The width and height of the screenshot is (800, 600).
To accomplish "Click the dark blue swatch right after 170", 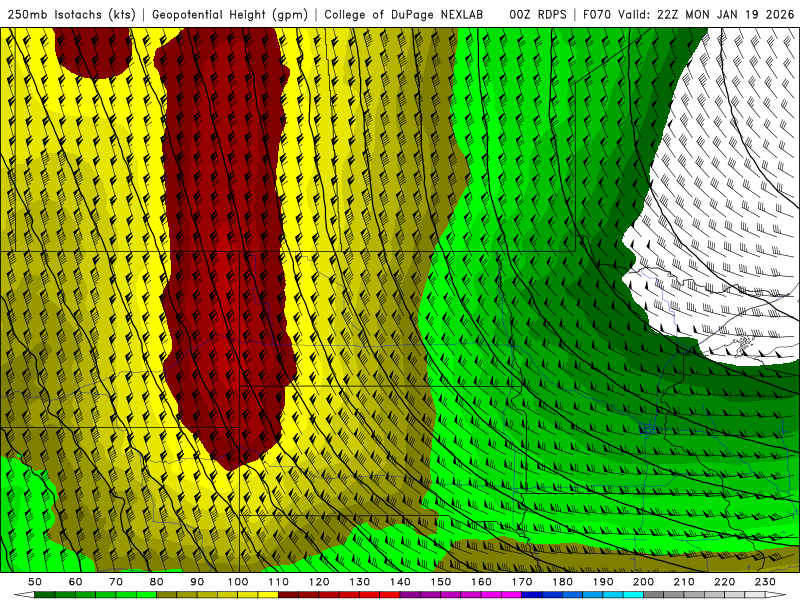I will click(532, 595).
